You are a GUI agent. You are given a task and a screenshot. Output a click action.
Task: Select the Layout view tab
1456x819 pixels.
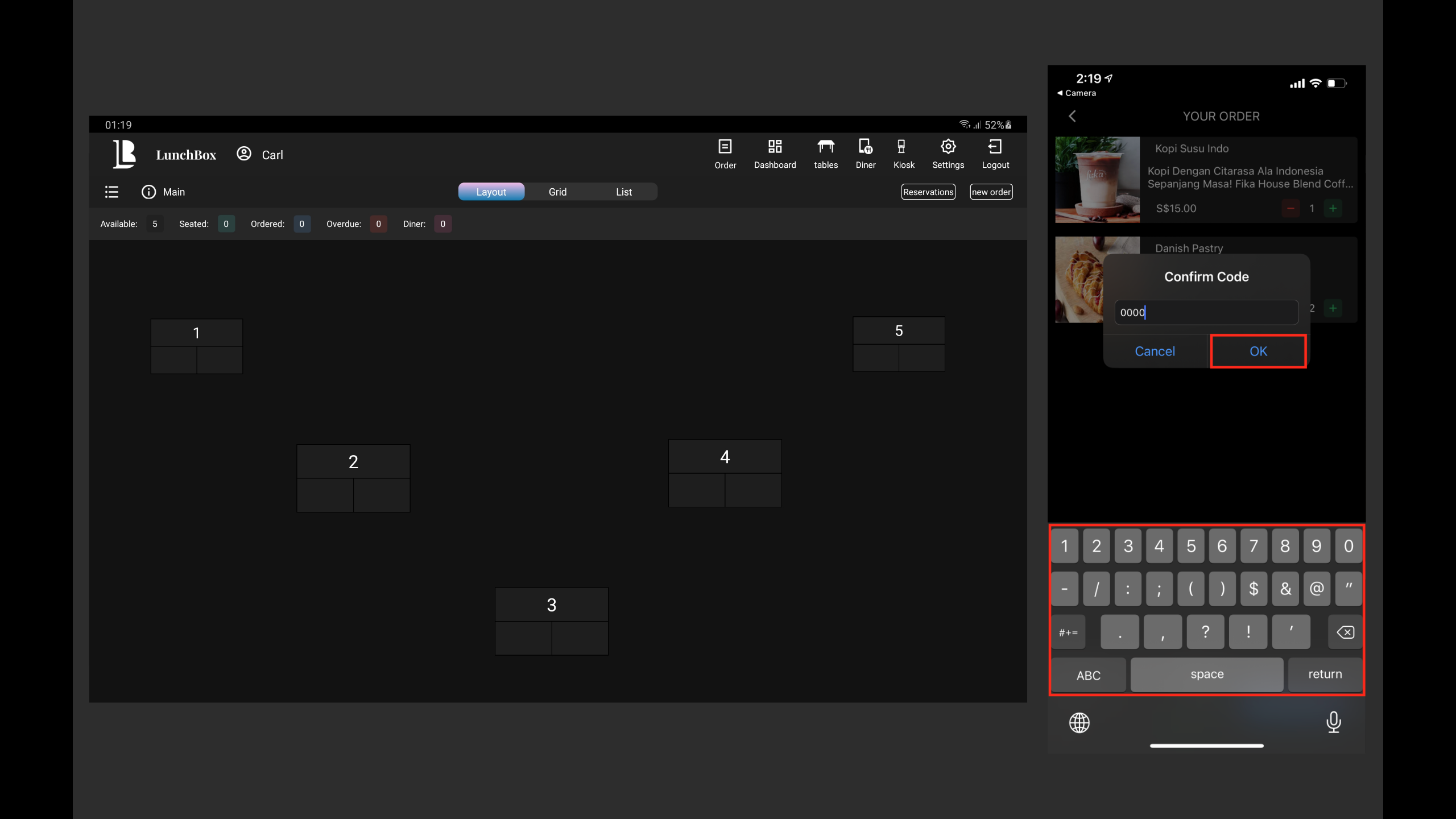tap(491, 192)
